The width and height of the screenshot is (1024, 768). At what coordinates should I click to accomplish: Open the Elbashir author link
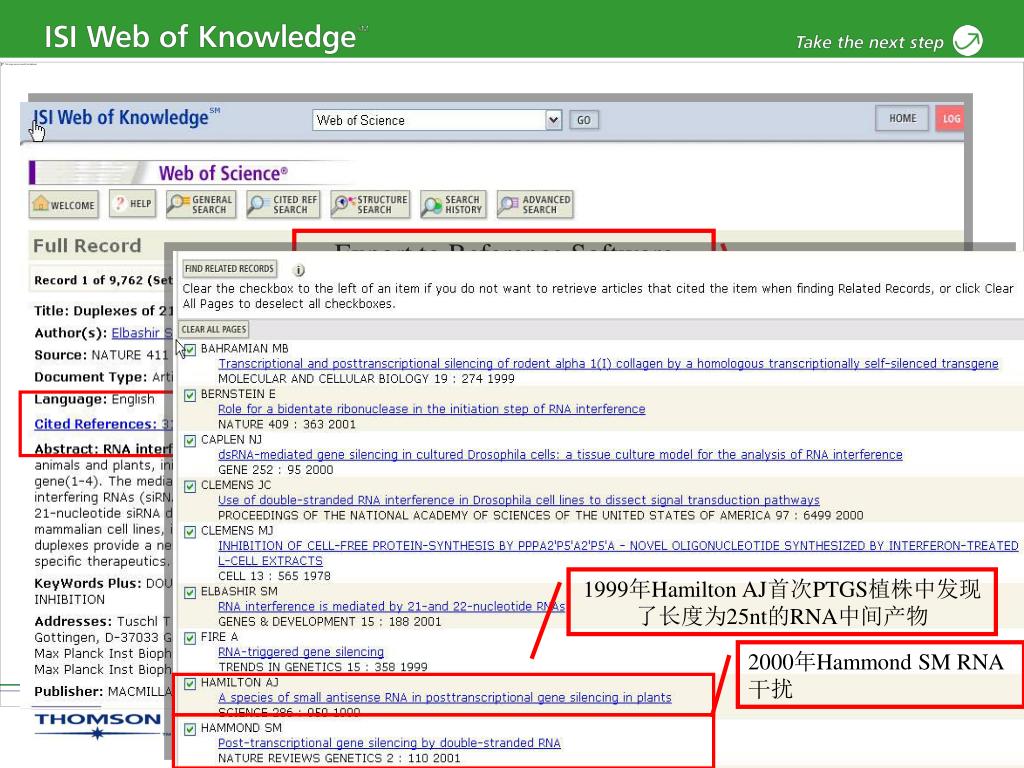coord(141,333)
